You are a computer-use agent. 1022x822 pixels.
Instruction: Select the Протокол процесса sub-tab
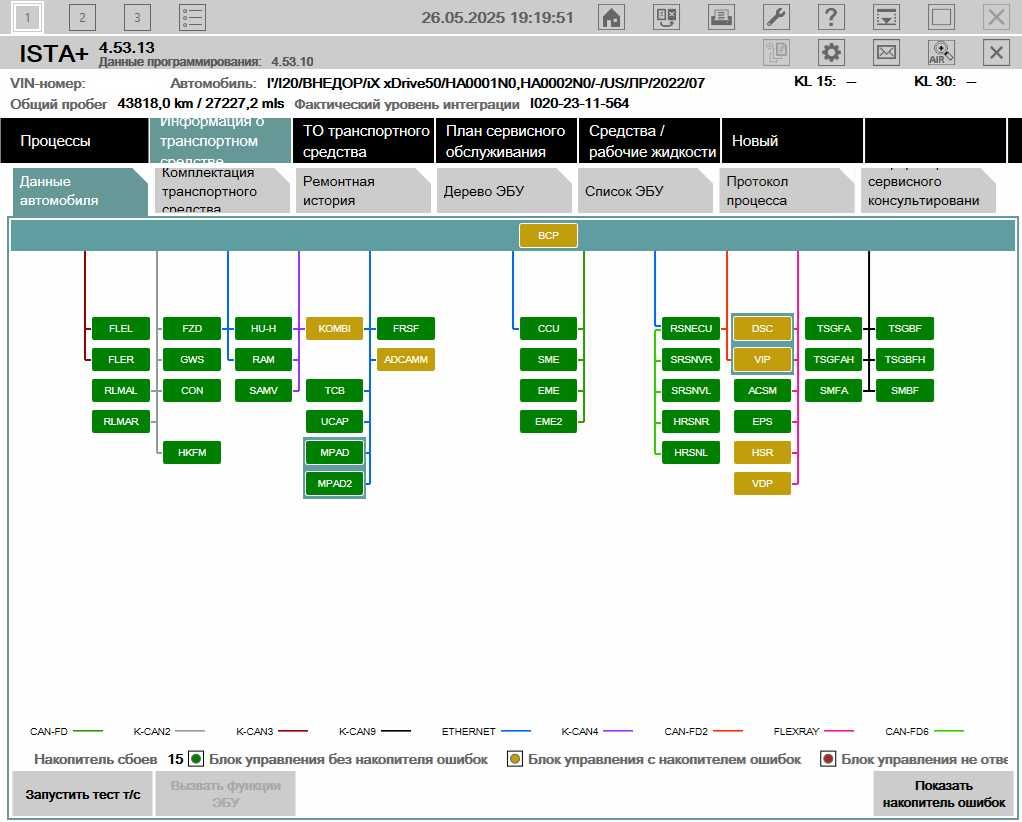point(787,191)
